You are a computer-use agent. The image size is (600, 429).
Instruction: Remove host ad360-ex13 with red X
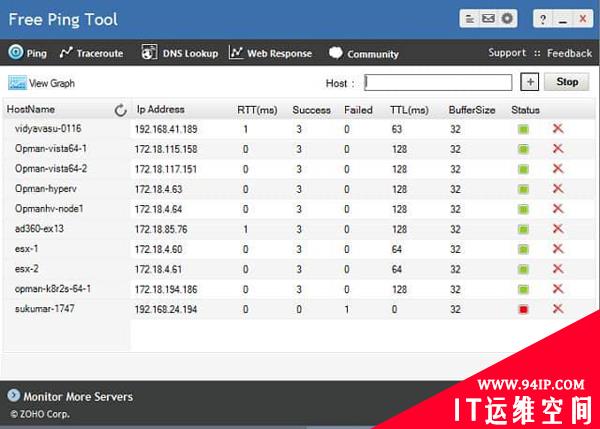click(x=558, y=229)
